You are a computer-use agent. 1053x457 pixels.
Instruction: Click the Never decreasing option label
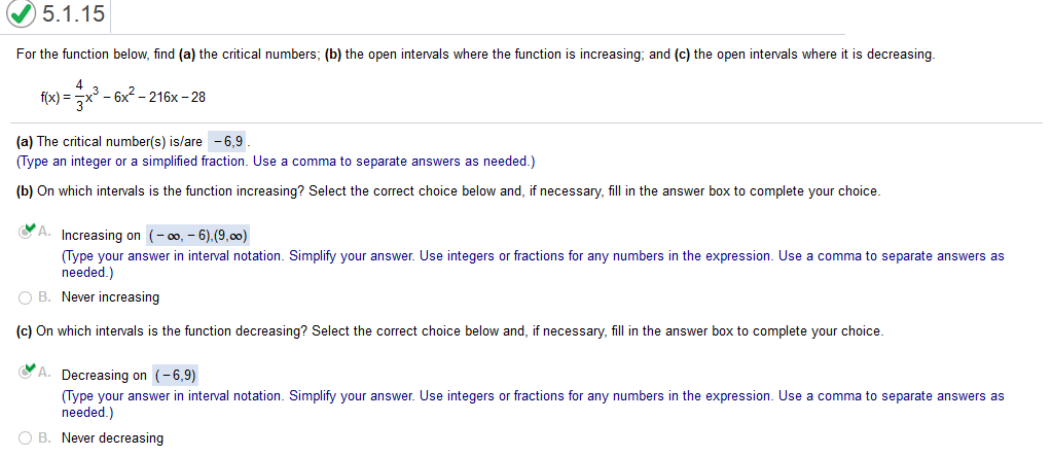(112, 438)
